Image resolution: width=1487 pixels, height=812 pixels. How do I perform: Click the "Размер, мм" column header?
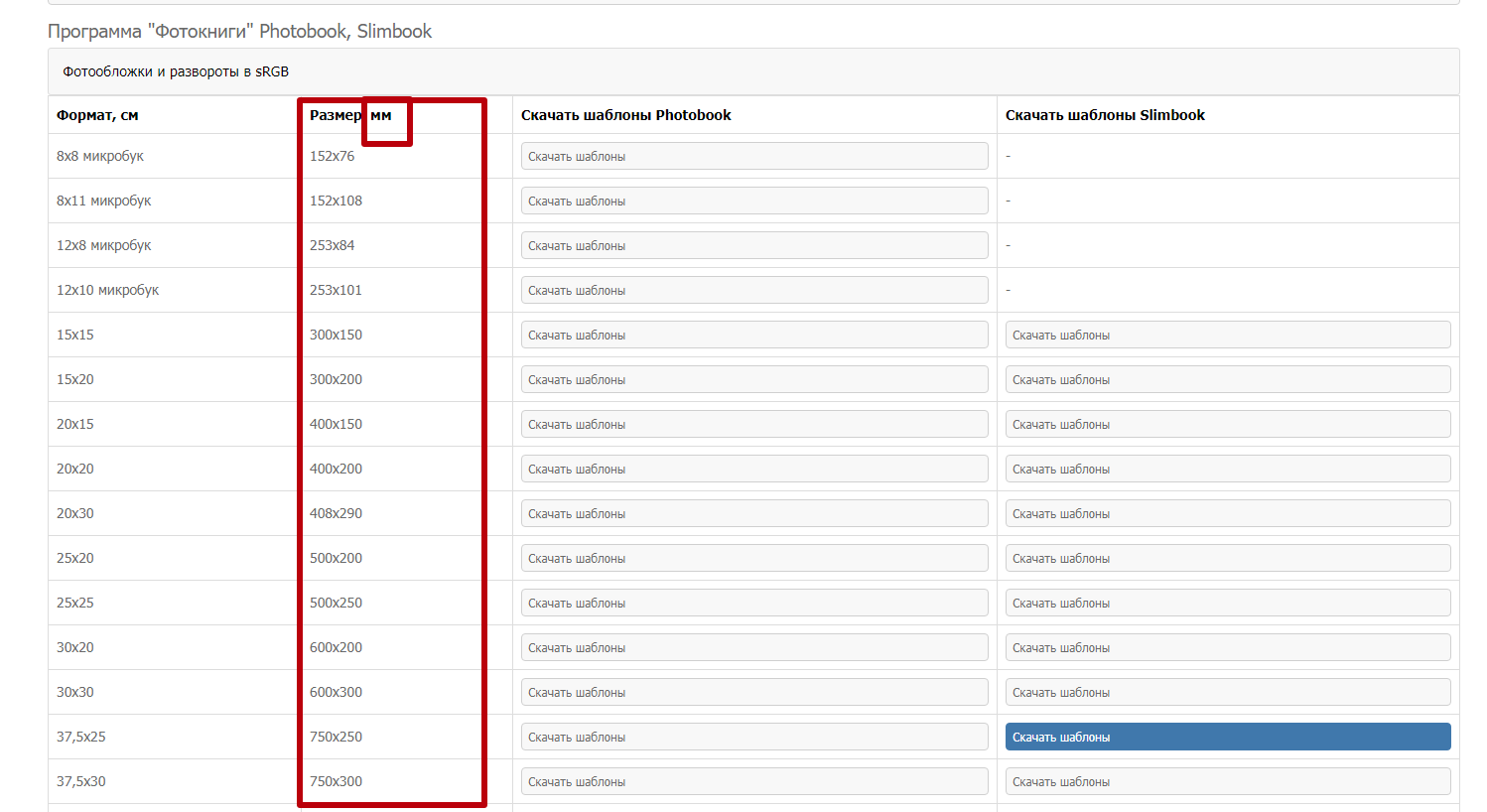click(x=349, y=115)
